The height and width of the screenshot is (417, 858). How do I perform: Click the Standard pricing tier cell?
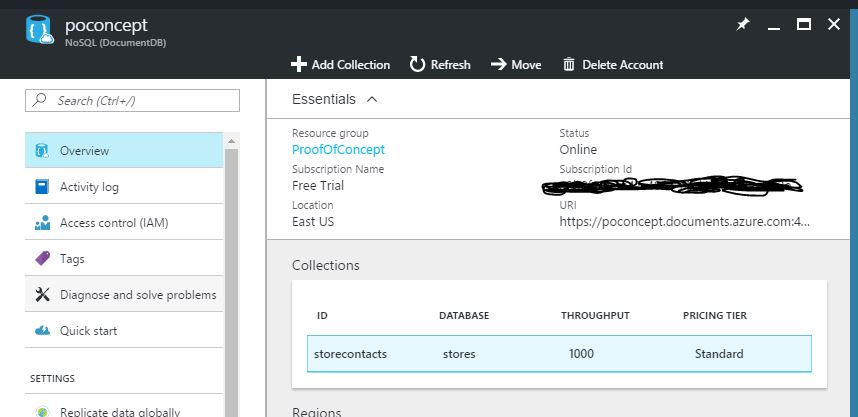719,354
